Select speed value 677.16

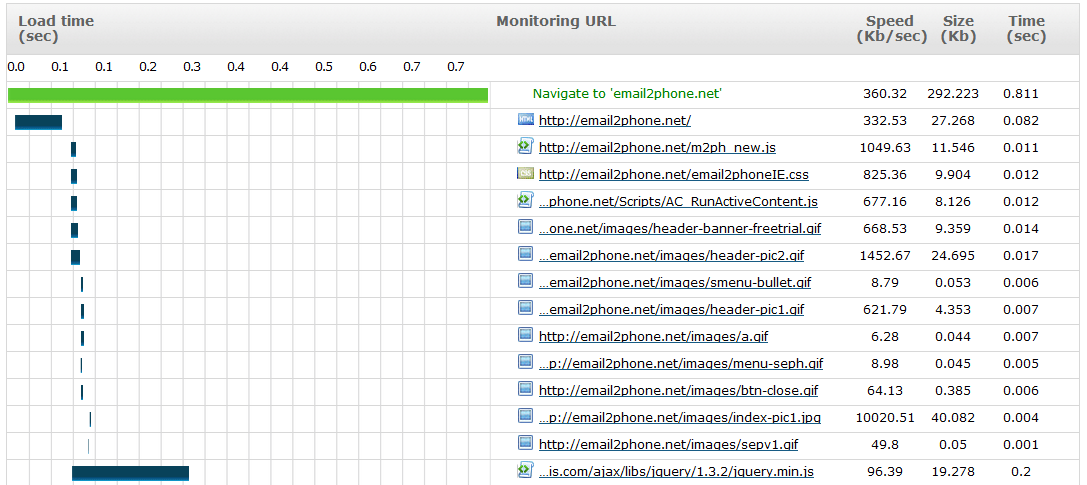[885, 202]
